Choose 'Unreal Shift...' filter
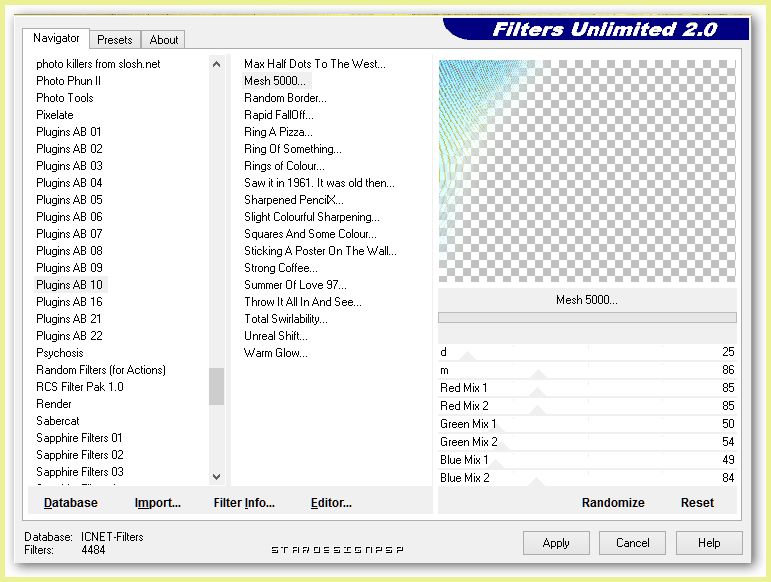771x582 pixels. (275, 336)
